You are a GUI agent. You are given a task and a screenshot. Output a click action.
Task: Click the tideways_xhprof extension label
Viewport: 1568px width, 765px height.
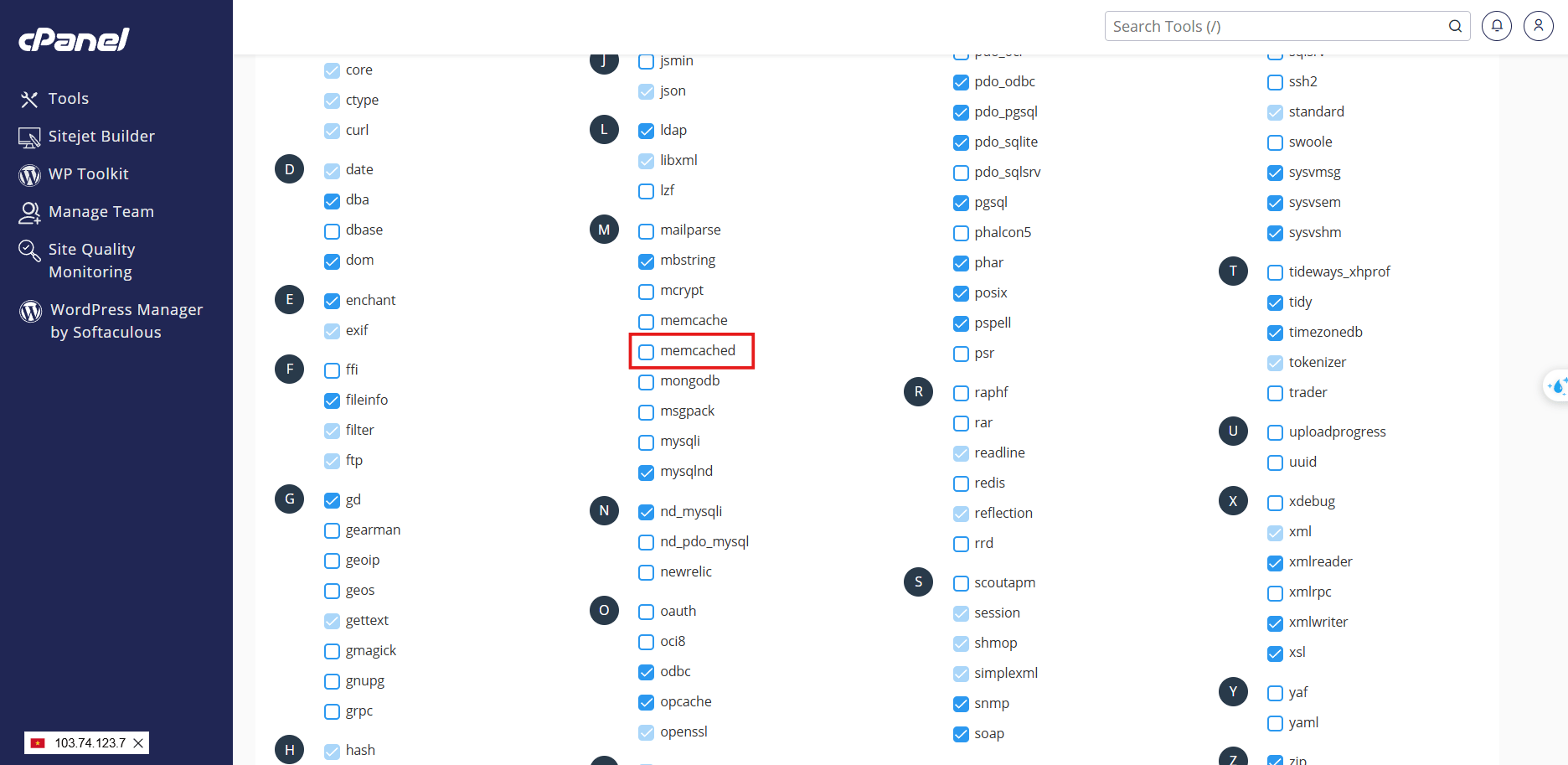[x=1339, y=271]
